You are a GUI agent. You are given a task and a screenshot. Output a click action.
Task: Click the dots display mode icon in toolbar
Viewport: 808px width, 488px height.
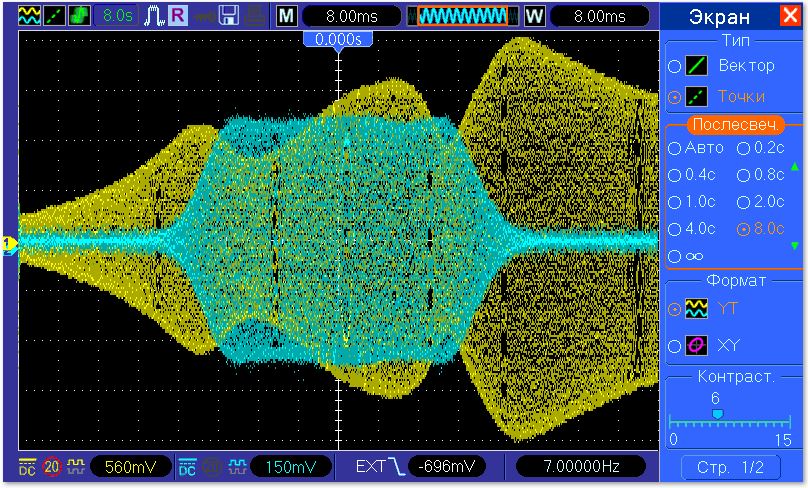[54, 16]
